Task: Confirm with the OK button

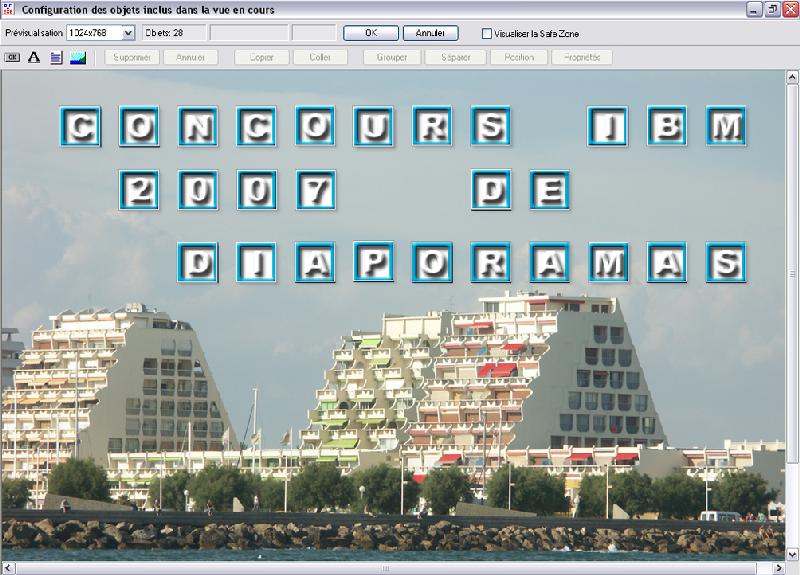Action: click(x=371, y=33)
